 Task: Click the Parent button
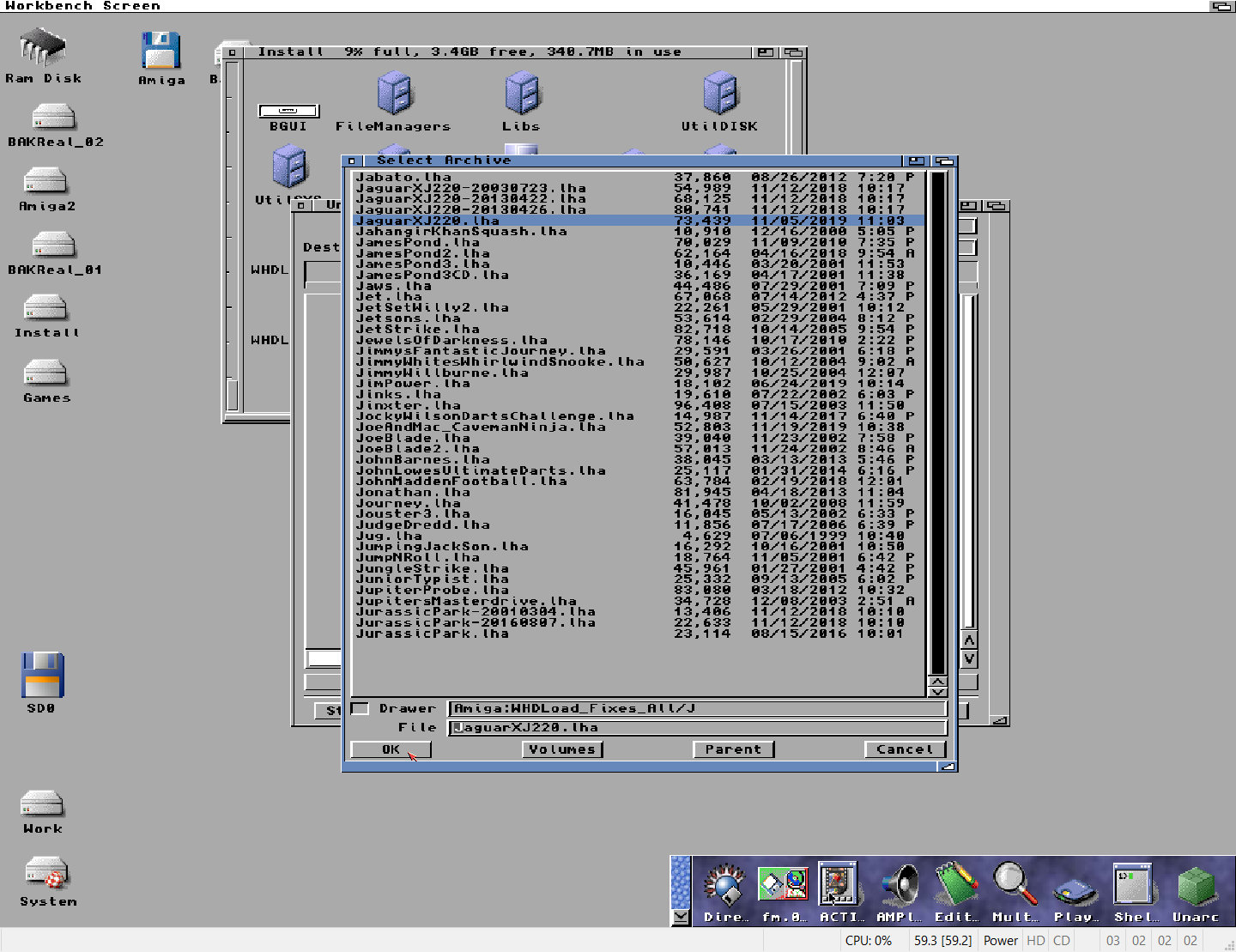[x=734, y=749]
